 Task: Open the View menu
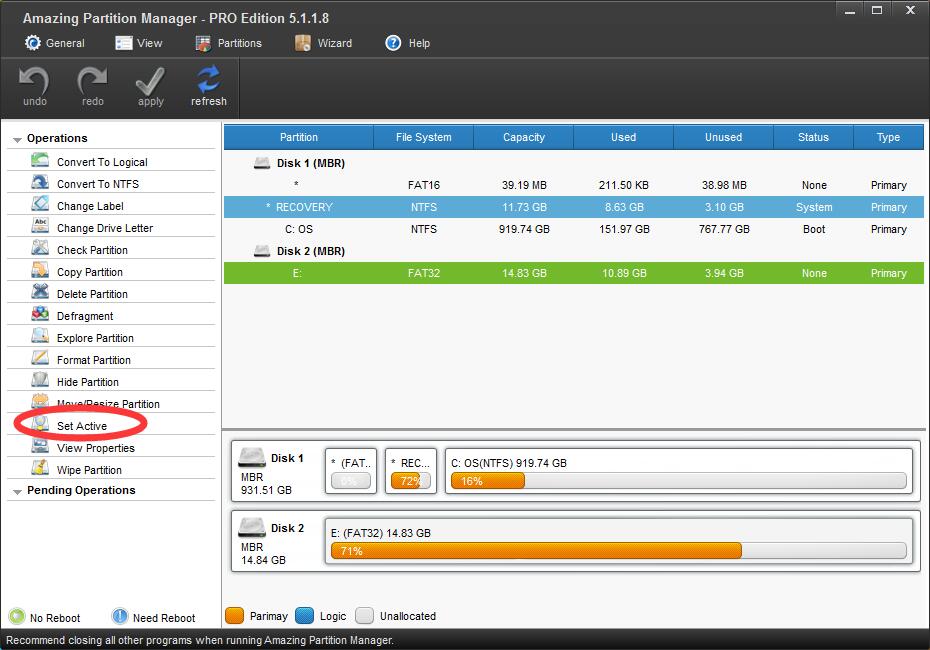[139, 43]
